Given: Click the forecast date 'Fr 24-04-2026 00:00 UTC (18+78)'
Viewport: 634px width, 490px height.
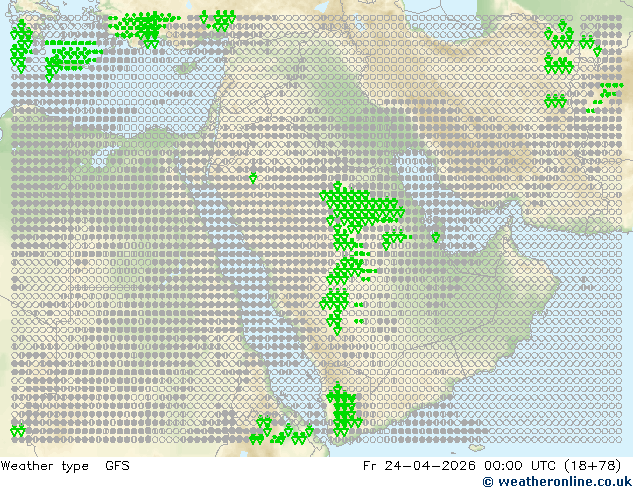Looking at the screenshot, I should pos(492,466).
